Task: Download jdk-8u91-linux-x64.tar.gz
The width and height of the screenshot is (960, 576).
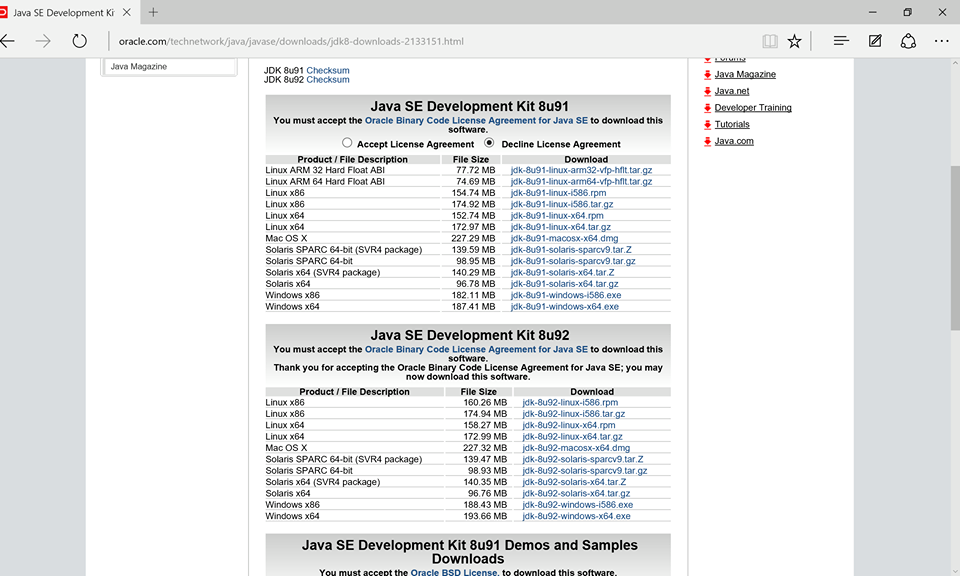Action: click(x=560, y=227)
